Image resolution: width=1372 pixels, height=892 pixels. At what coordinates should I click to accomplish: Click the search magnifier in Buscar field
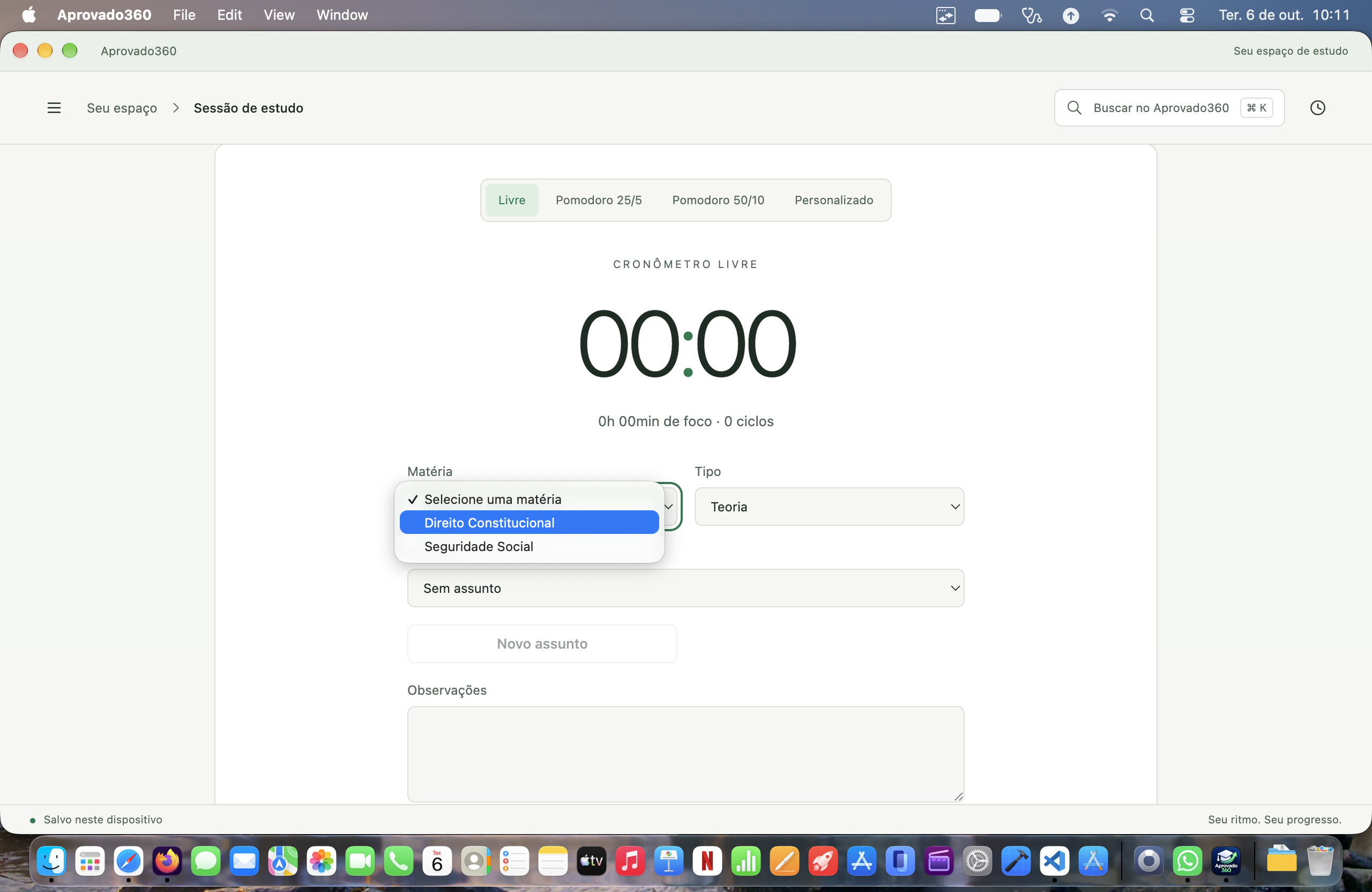coord(1074,108)
